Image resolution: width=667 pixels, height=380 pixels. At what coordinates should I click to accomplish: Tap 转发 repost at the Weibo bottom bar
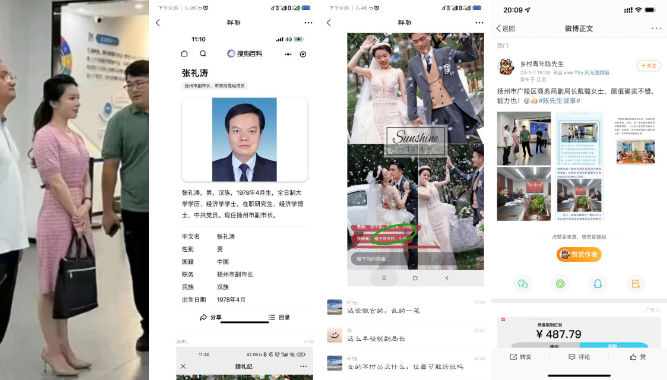coord(521,357)
